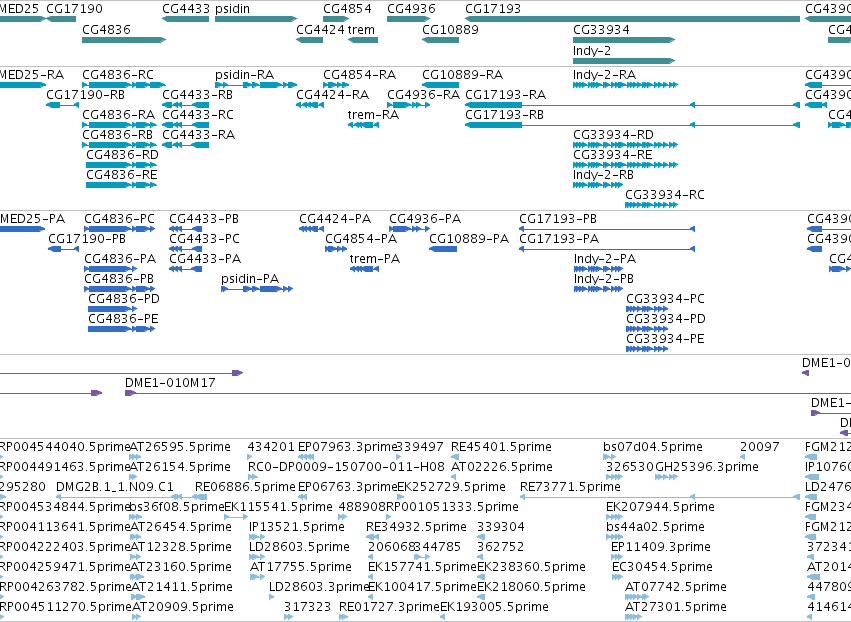Click the RE45401.5prime EST label
Viewport: 851px width, 622px height.
coord(501,447)
